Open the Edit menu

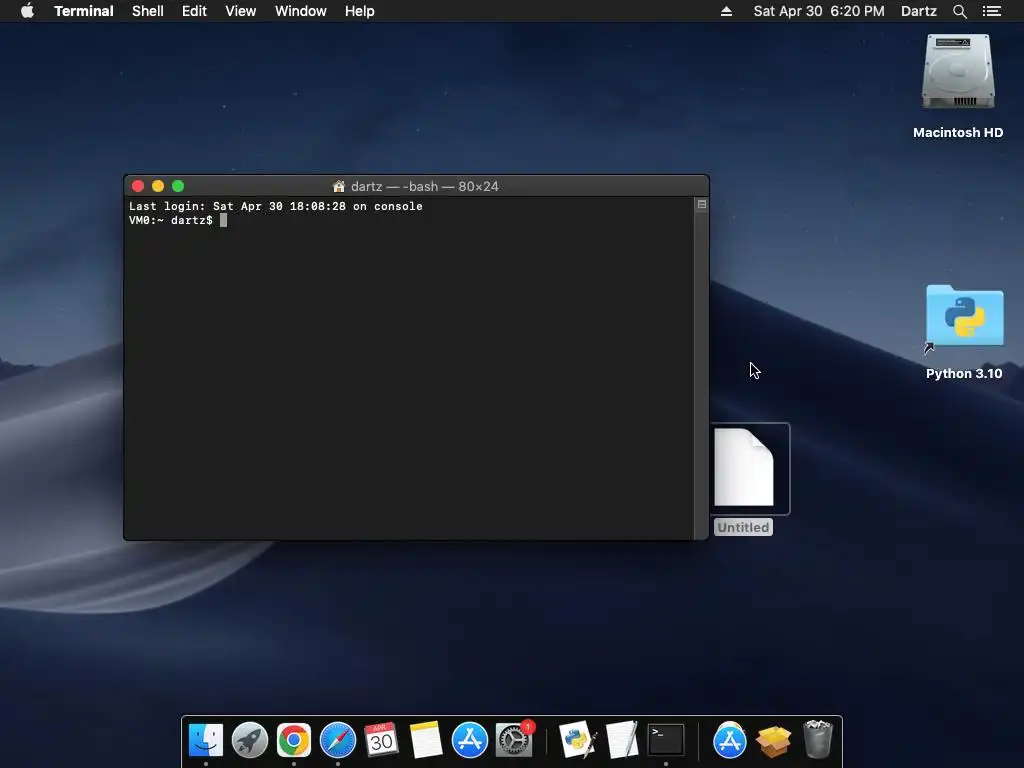194,11
